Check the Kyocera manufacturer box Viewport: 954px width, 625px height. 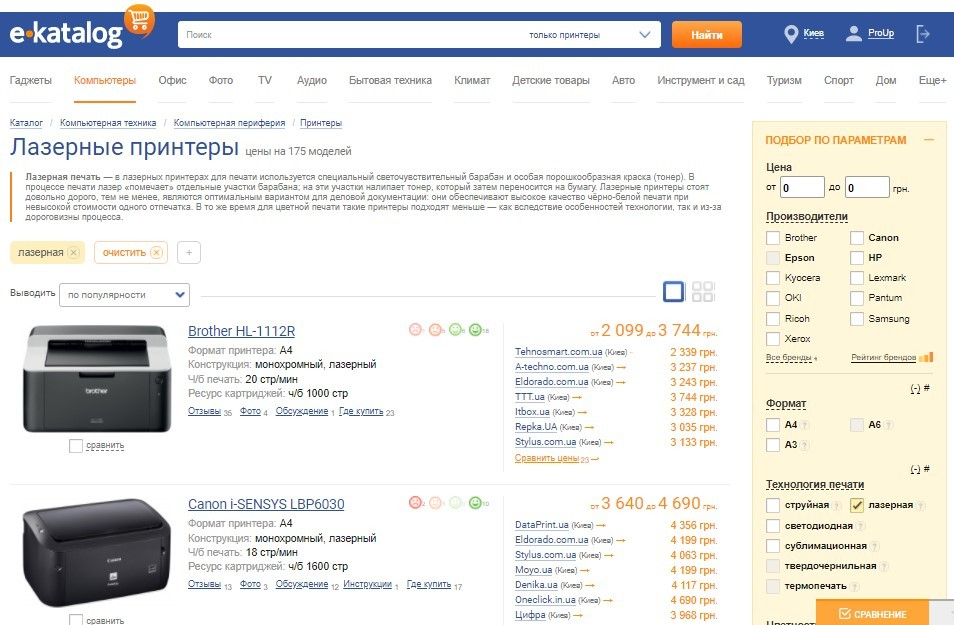point(773,278)
